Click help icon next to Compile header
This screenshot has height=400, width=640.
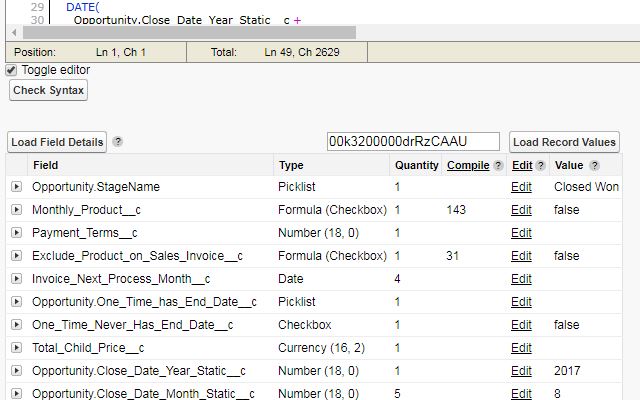pyautogui.click(x=498, y=165)
